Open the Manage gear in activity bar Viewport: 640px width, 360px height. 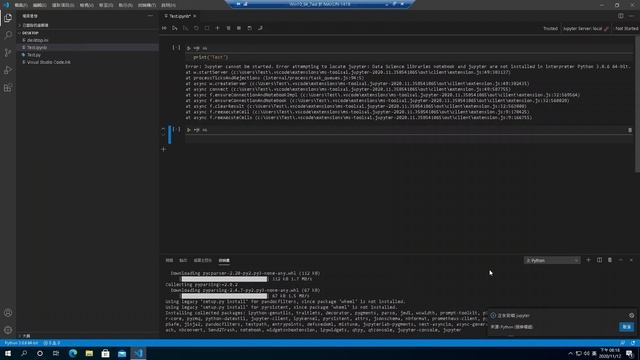pyautogui.click(x=8, y=330)
